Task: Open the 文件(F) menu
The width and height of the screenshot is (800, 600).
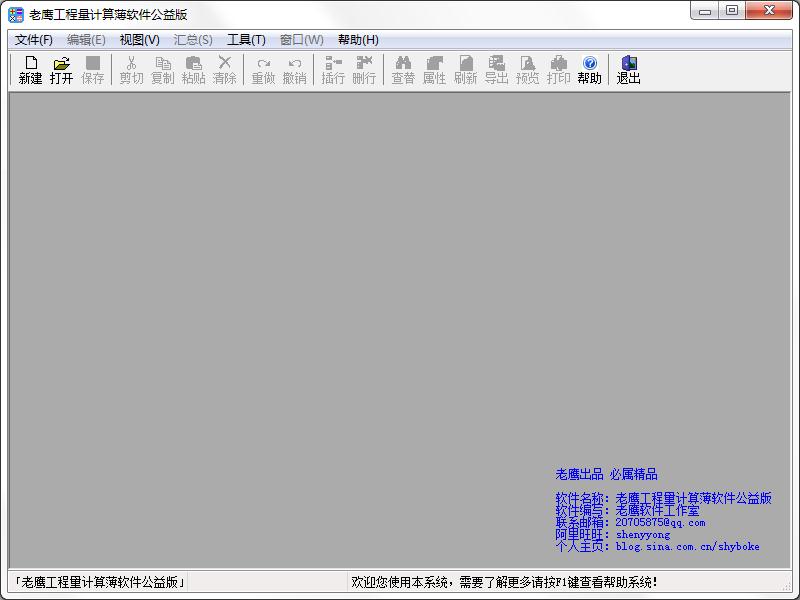Action: 34,40
